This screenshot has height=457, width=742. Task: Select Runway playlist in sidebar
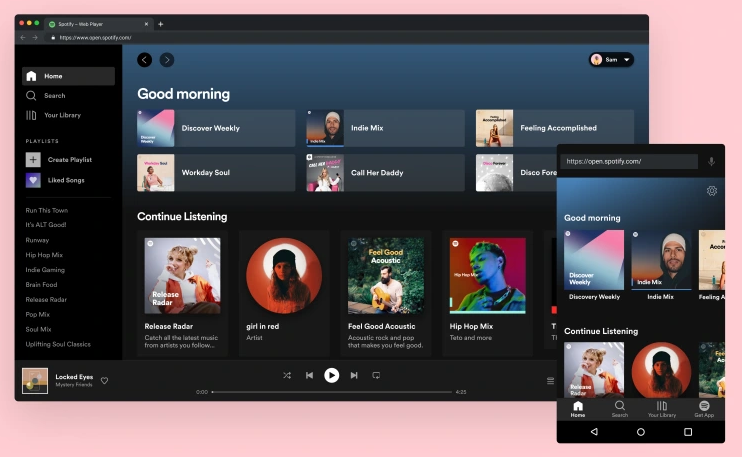(37, 240)
